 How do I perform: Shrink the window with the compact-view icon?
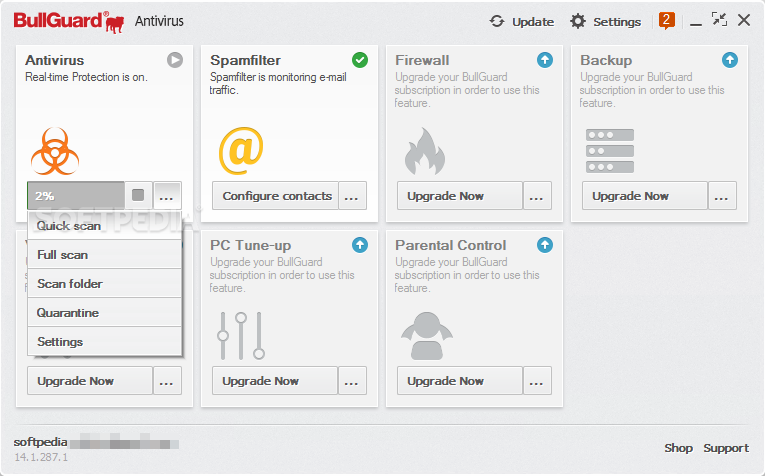click(x=720, y=20)
